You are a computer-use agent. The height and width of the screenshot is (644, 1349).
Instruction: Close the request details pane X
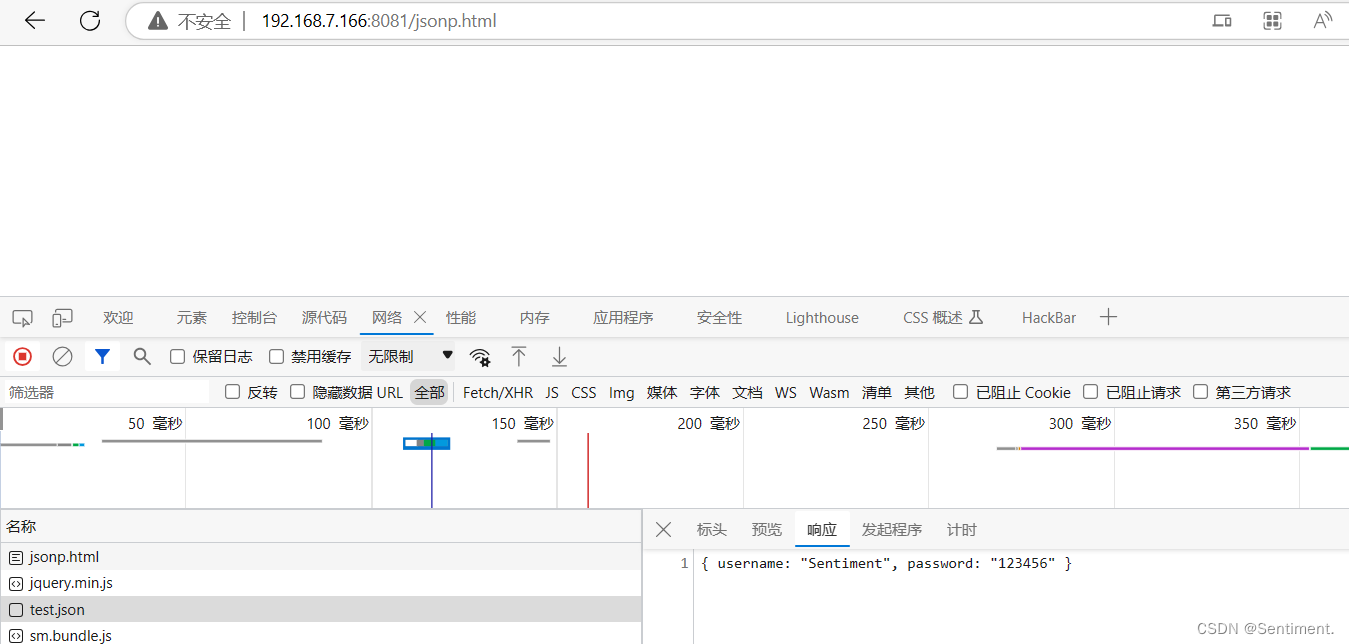pos(663,530)
